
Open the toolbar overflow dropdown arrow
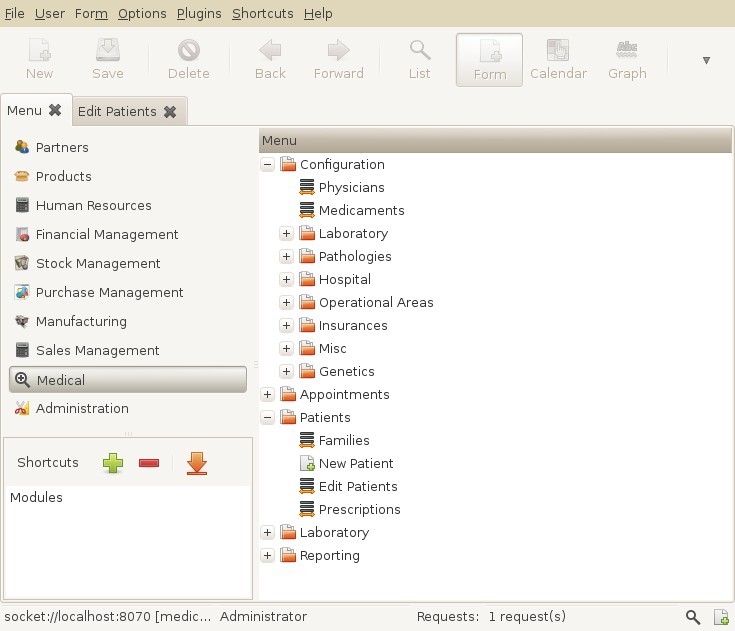[706, 61]
